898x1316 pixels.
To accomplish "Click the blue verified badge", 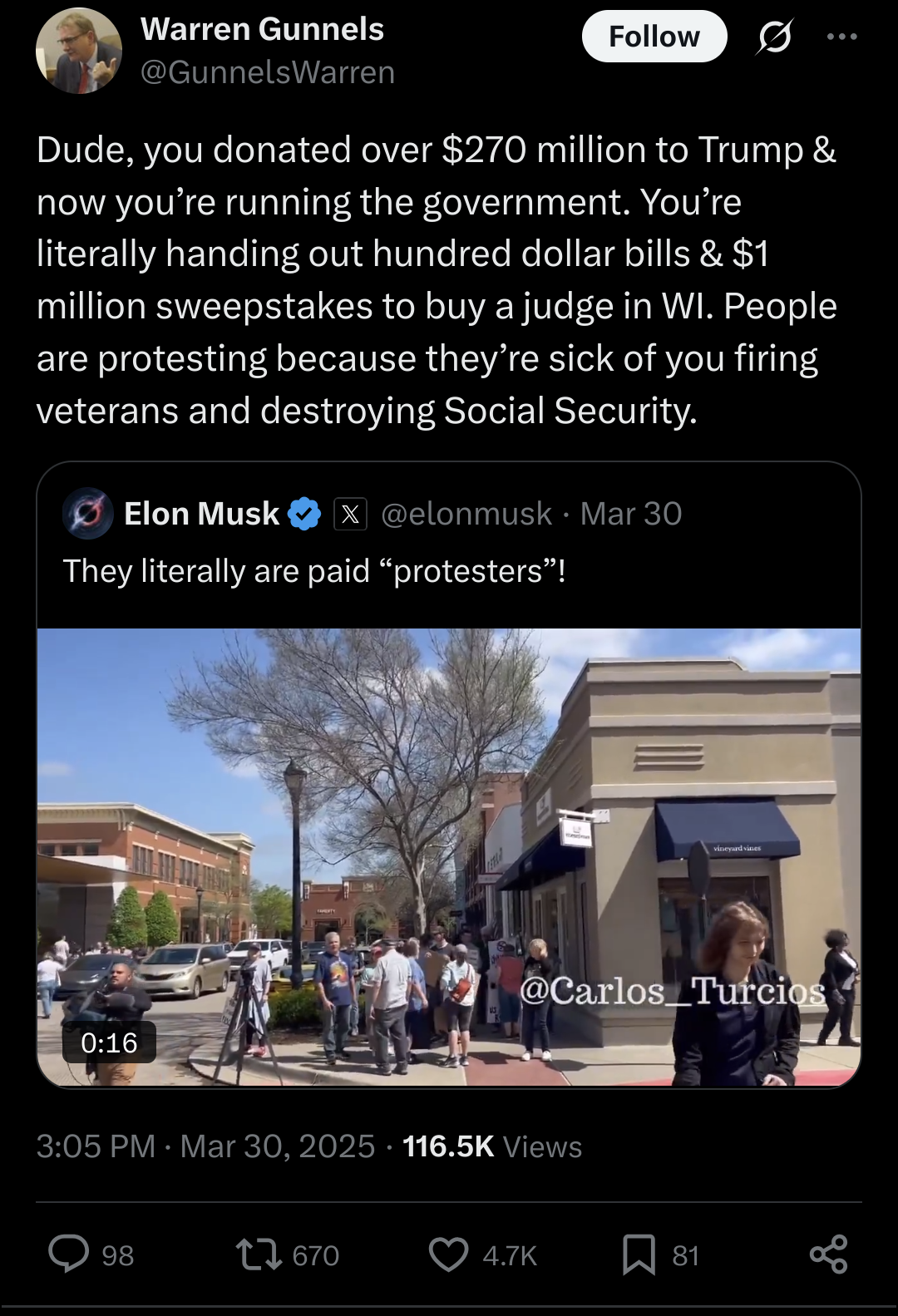I will pyautogui.click(x=304, y=514).
